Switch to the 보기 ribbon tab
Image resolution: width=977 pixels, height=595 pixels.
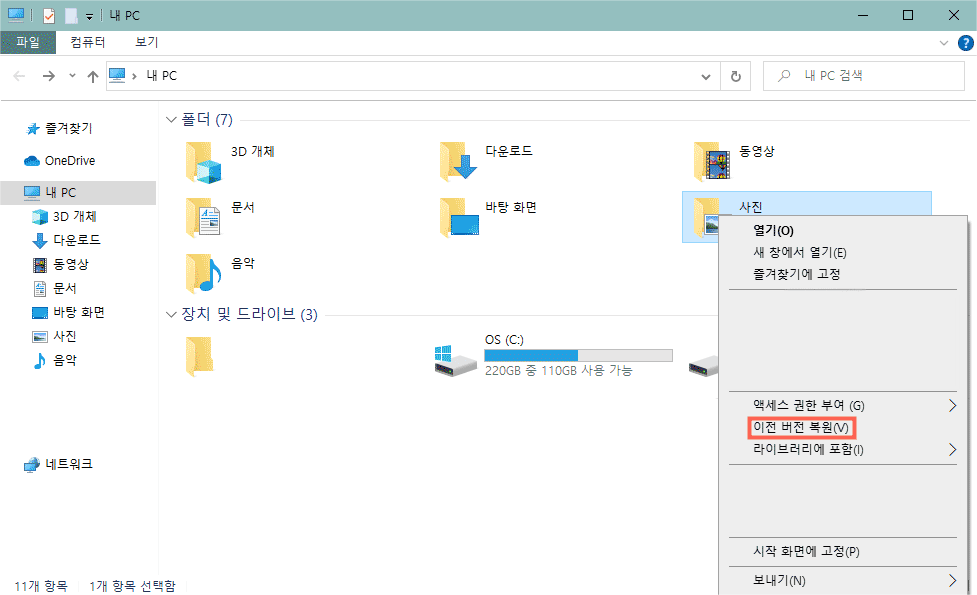(146, 43)
